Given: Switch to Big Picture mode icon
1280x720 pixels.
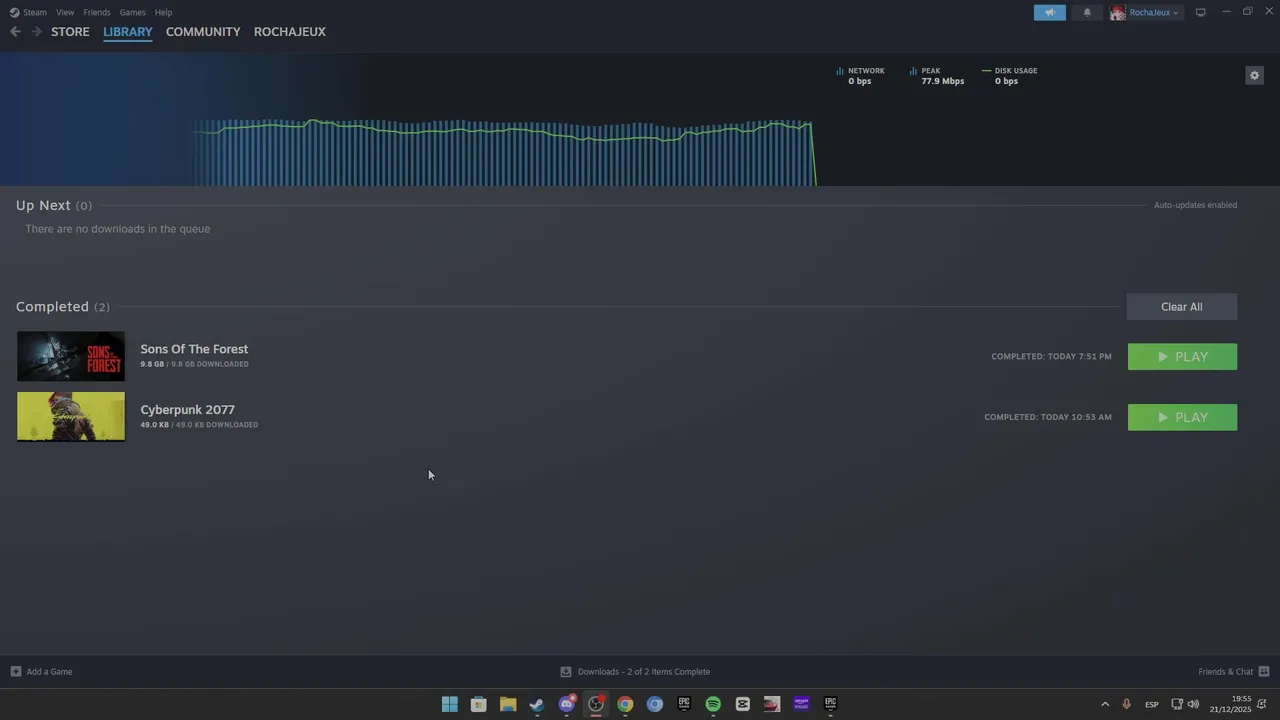Looking at the screenshot, I should pyautogui.click(x=1200, y=12).
